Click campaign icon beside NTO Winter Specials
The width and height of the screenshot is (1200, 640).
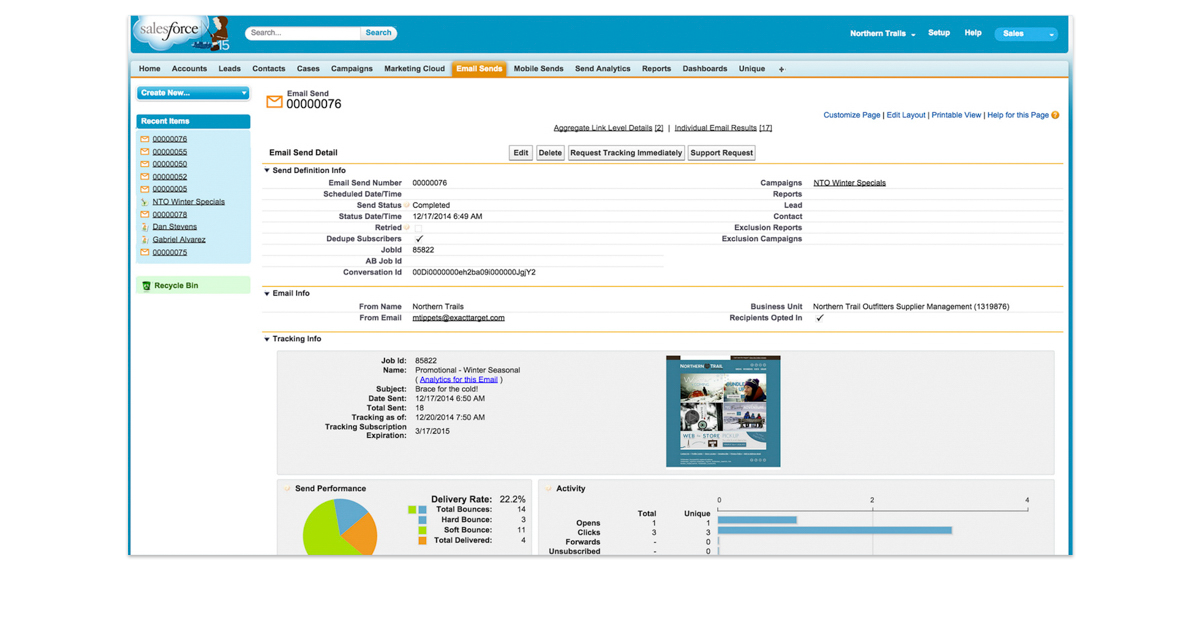click(x=145, y=202)
